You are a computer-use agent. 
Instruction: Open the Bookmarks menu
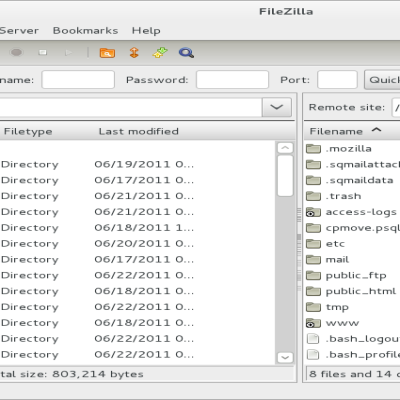click(85, 31)
